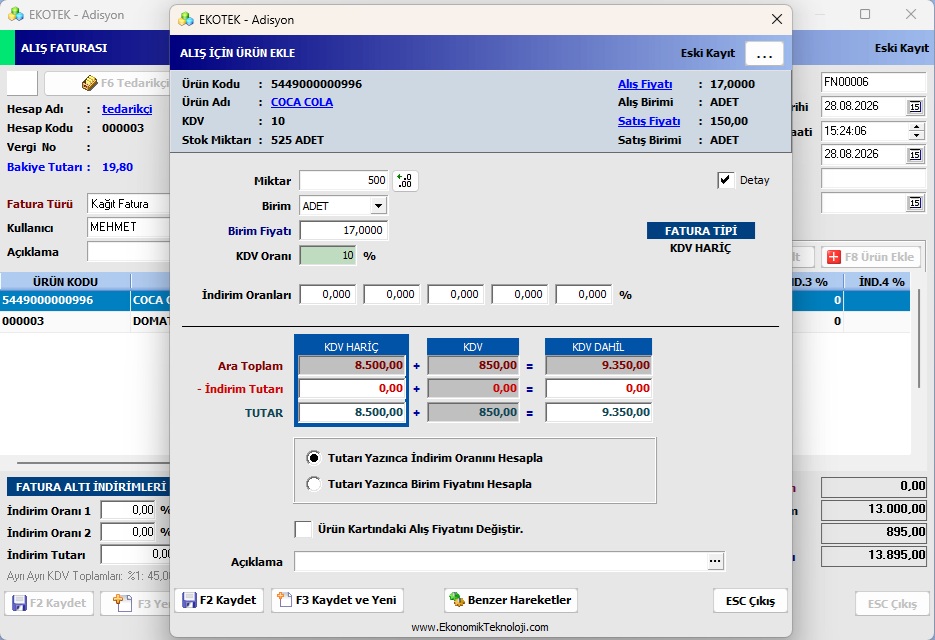
Task: Select Tutarı Yazınca Birim Fiyatını Hesapla option
Action: 313,484
